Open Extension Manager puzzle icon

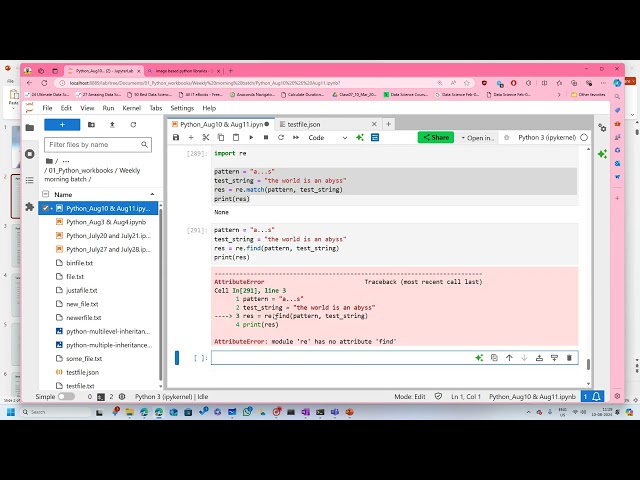29,207
